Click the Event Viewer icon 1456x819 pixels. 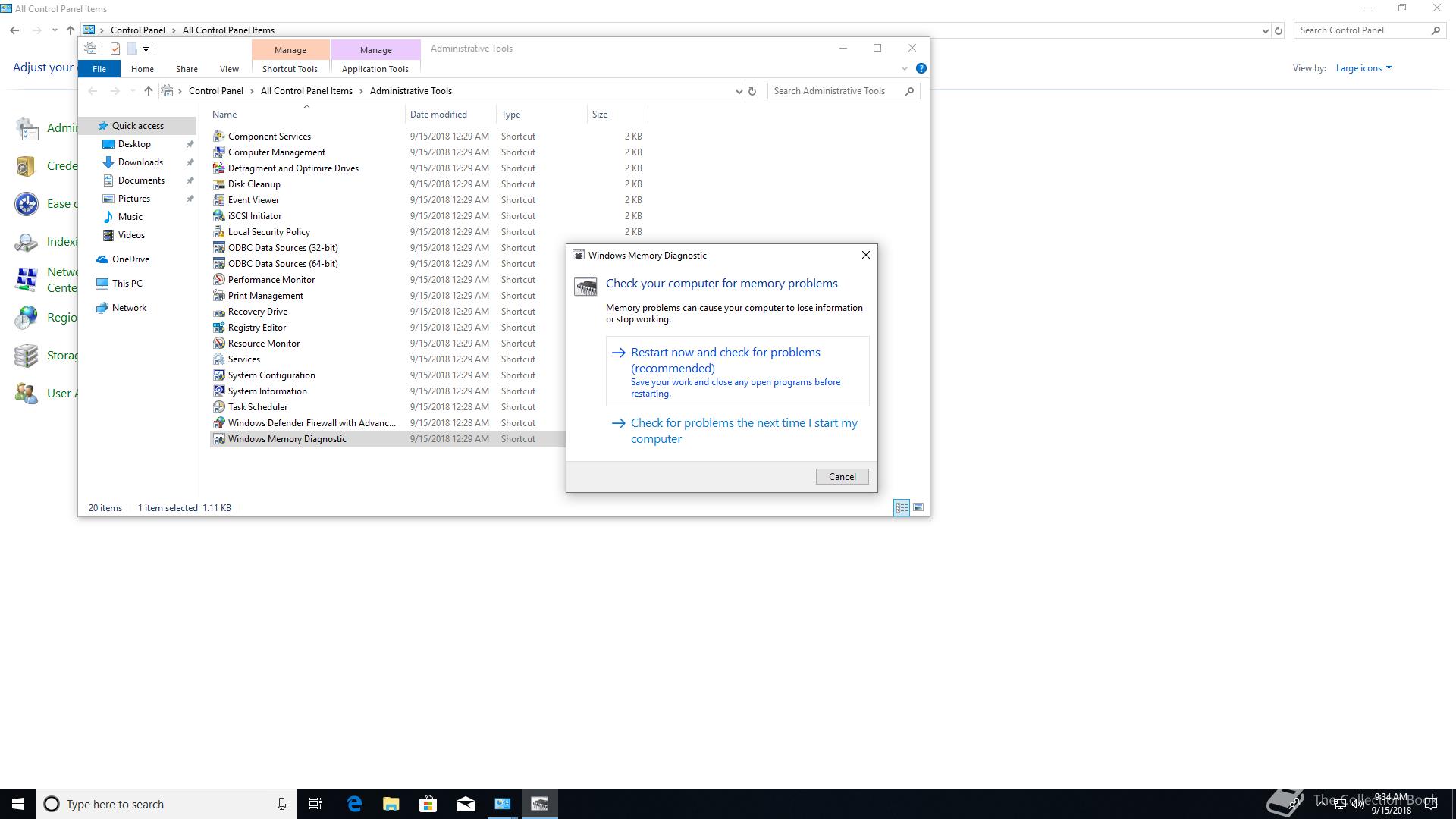[x=219, y=200]
